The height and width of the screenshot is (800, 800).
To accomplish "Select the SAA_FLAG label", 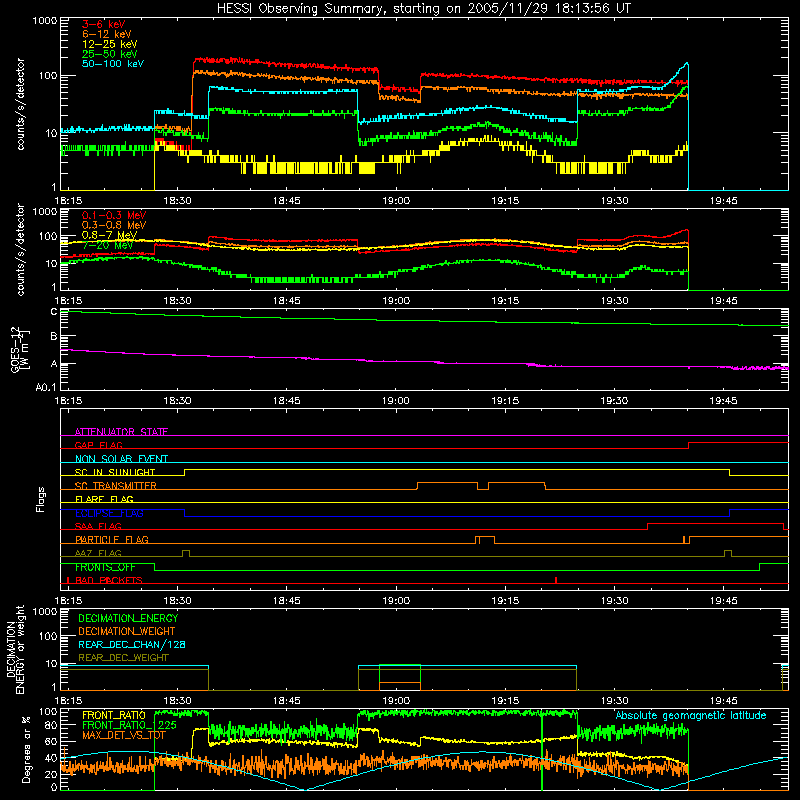I will click(x=98, y=526).
